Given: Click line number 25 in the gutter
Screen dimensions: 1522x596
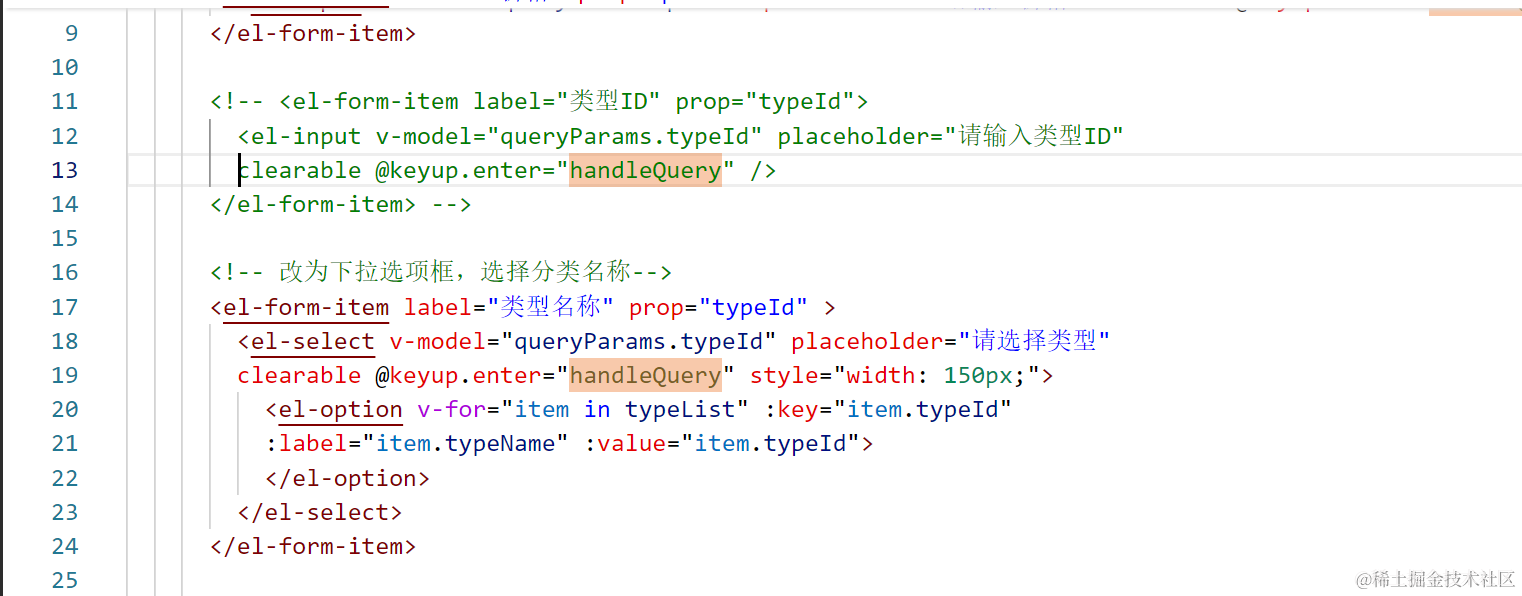Looking at the screenshot, I should pyautogui.click(x=65, y=580).
